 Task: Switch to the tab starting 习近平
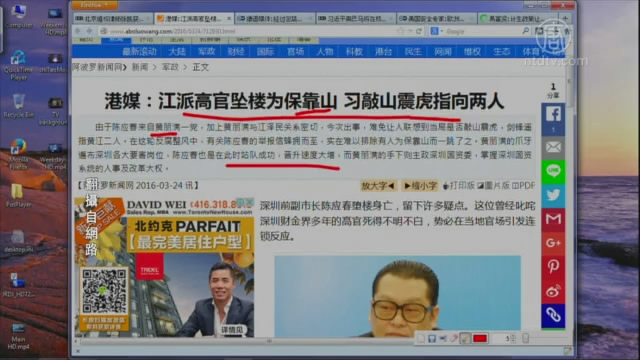[x=356, y=19]
